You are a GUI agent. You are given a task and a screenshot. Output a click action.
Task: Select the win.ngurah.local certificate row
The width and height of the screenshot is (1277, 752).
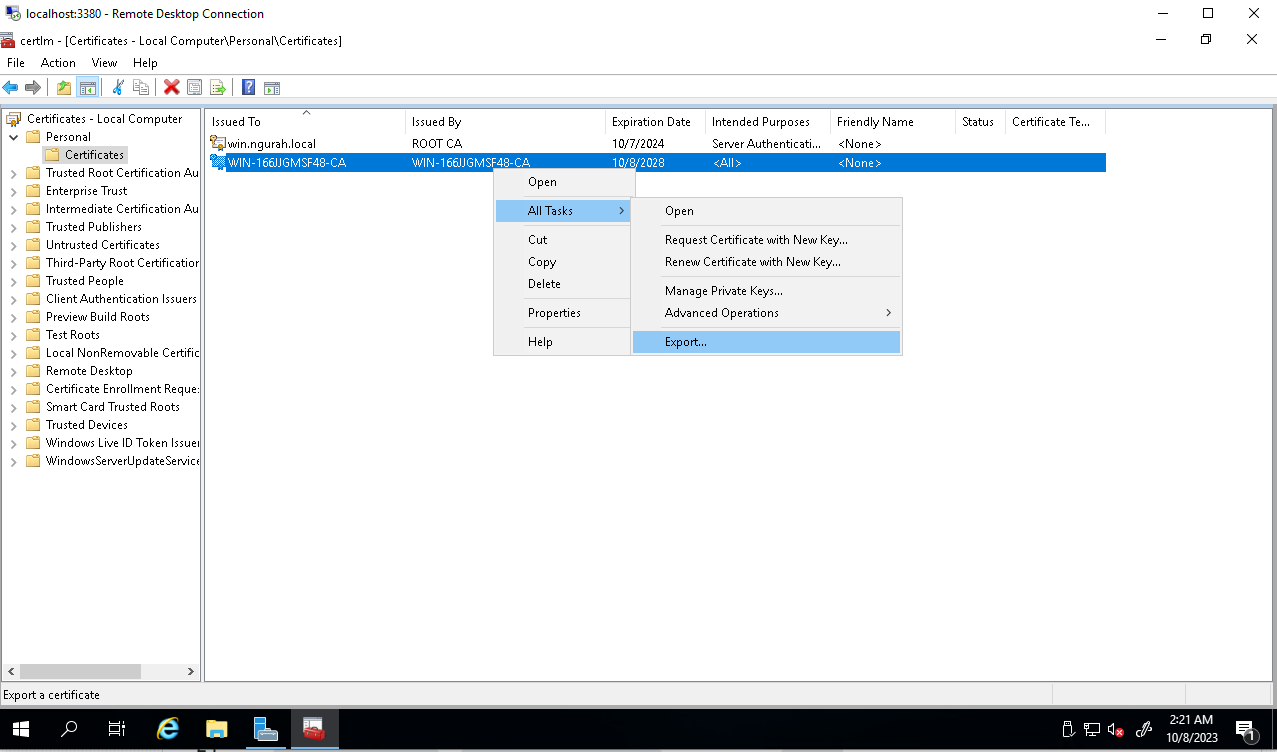click(x=271, y=144)
